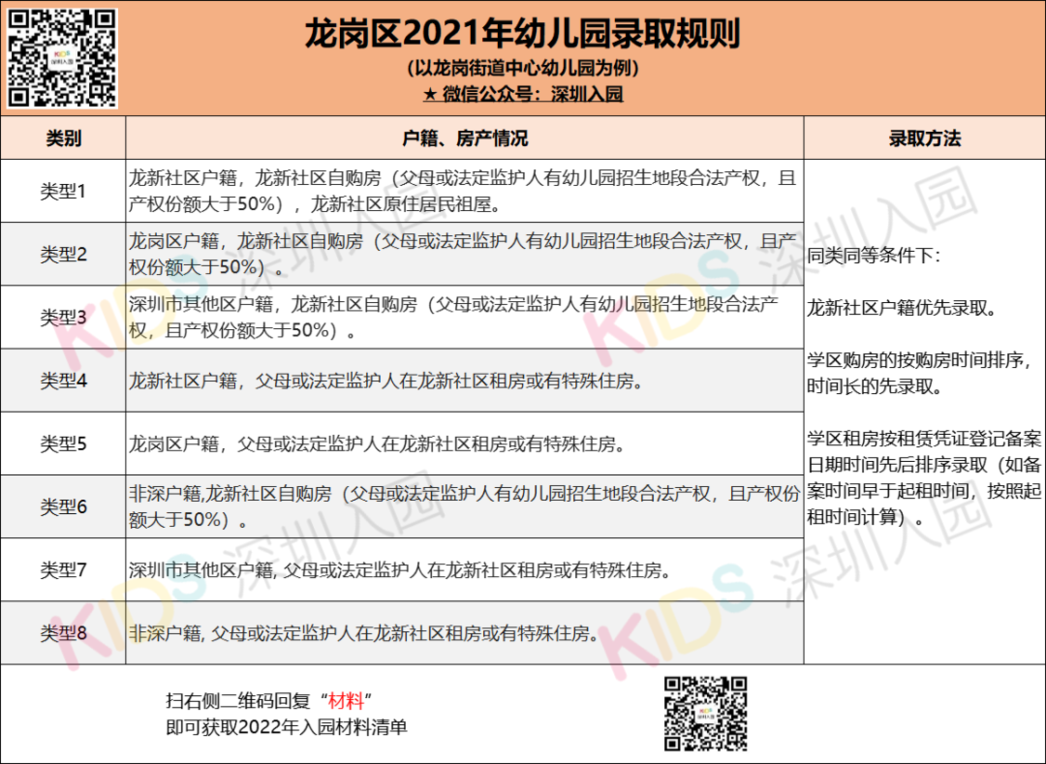
Task: Click the paragraph starting "学区租房按租赁凭证登记备案"
Action: click(925, 478)
